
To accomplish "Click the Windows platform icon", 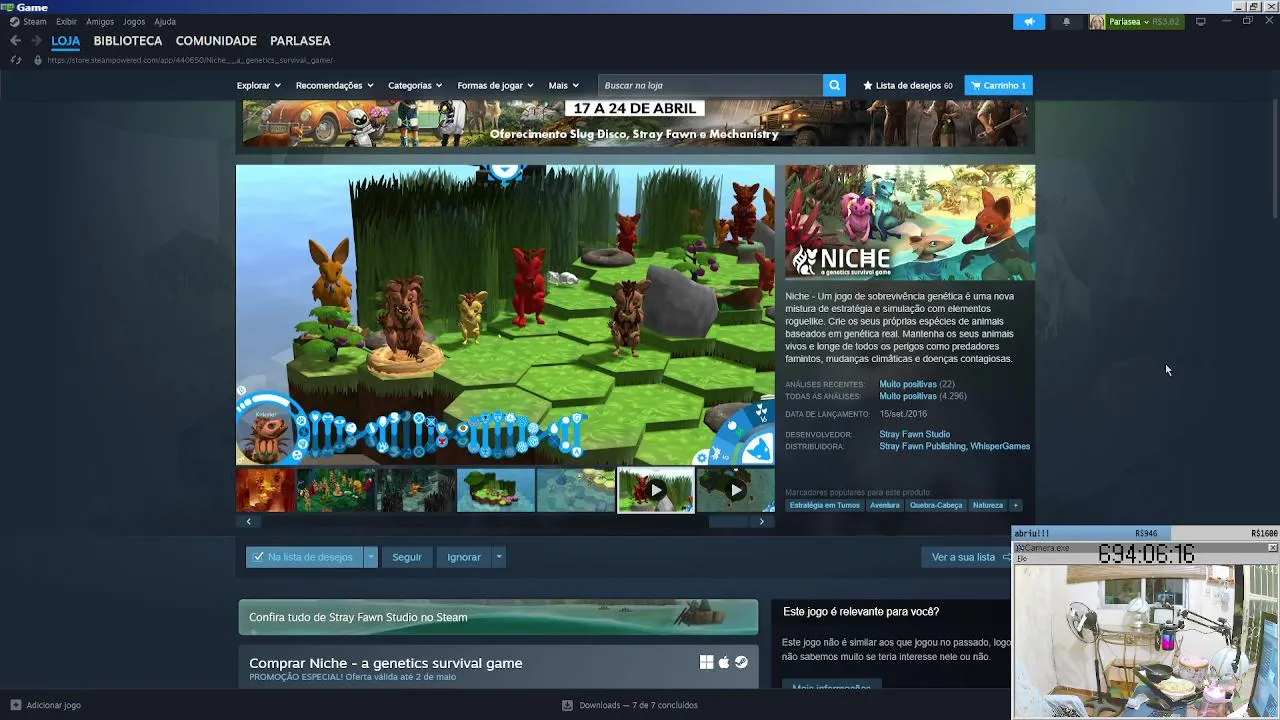I will click(x=706, y=662).
